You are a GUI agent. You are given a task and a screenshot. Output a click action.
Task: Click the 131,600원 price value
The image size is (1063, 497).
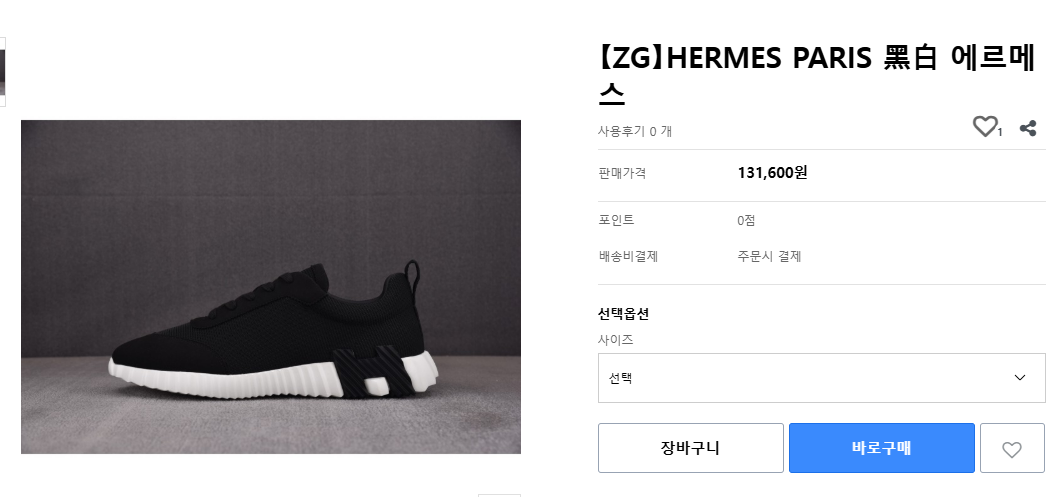click(772, 172)
